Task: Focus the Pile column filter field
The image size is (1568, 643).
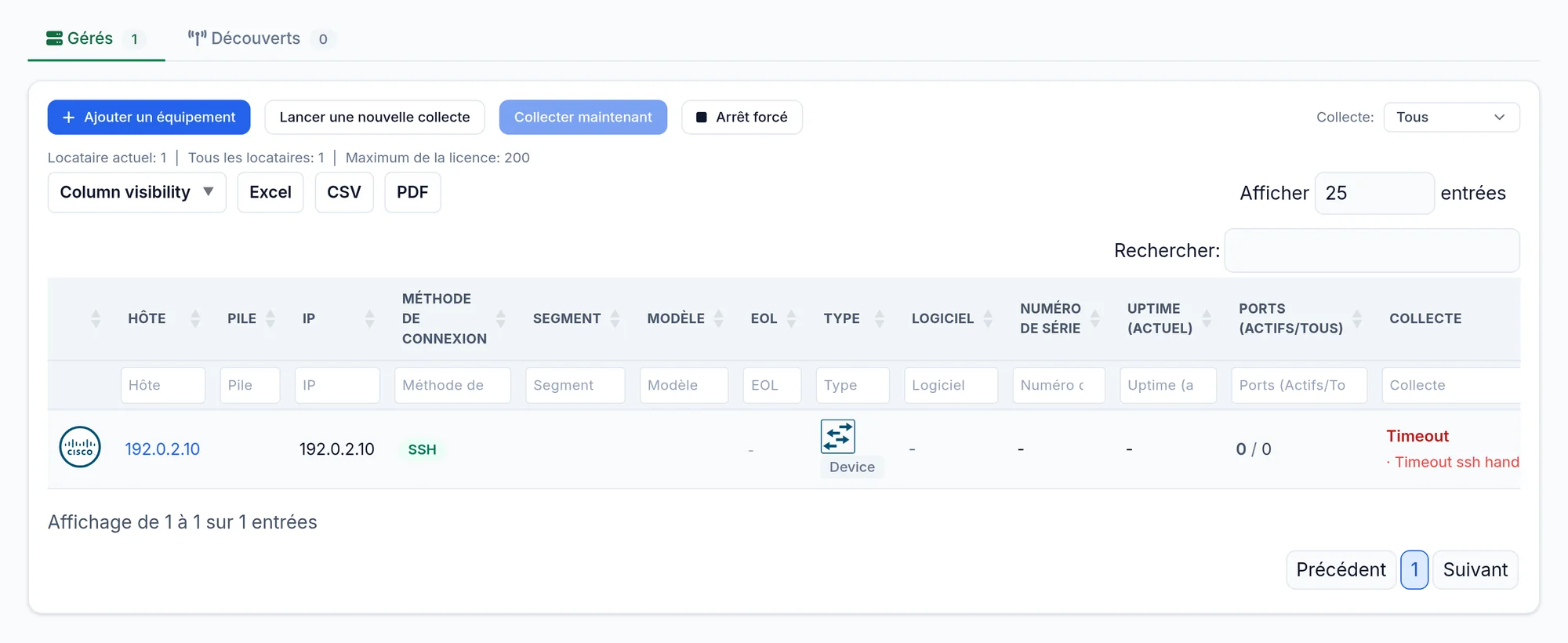Action: coord(250,385)
